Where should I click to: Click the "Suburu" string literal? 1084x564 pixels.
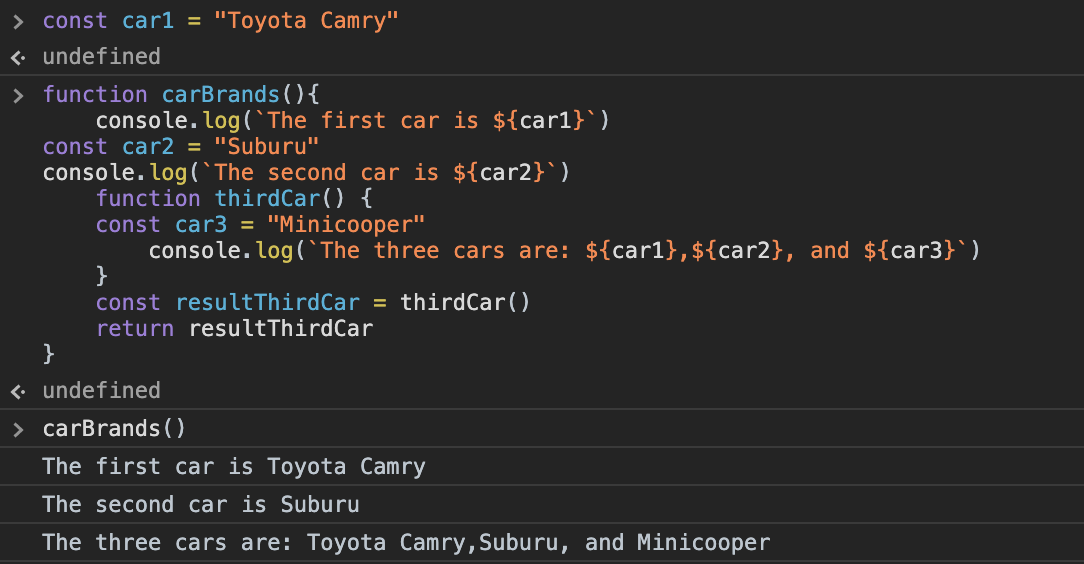(x=266, y=147)
